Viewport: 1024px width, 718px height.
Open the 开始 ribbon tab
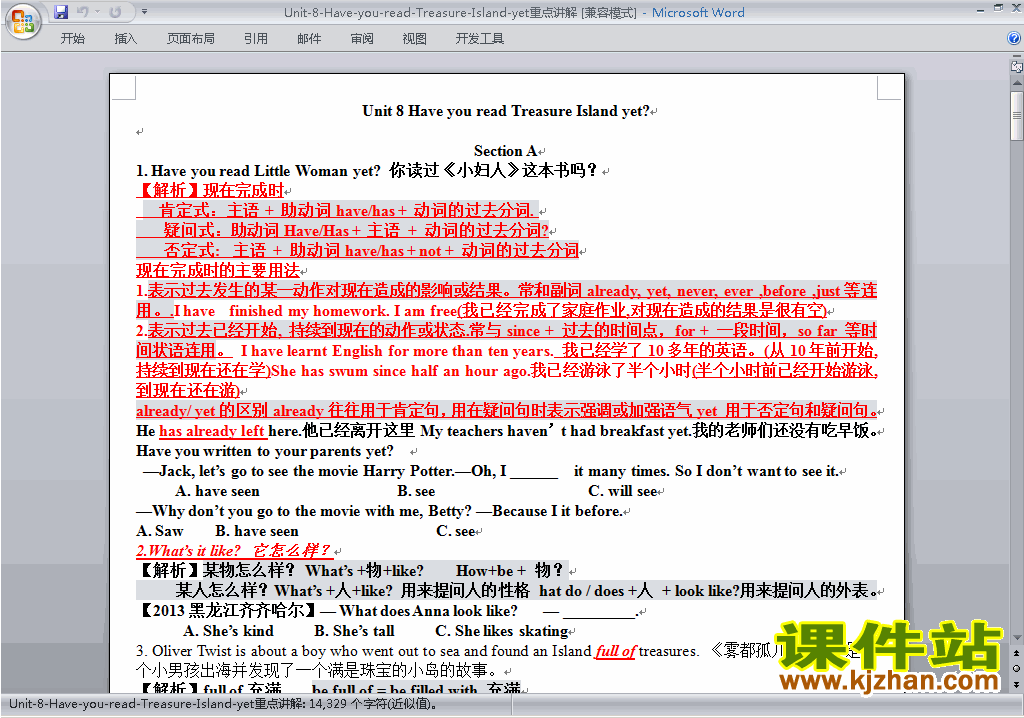(x=72, y=39)
